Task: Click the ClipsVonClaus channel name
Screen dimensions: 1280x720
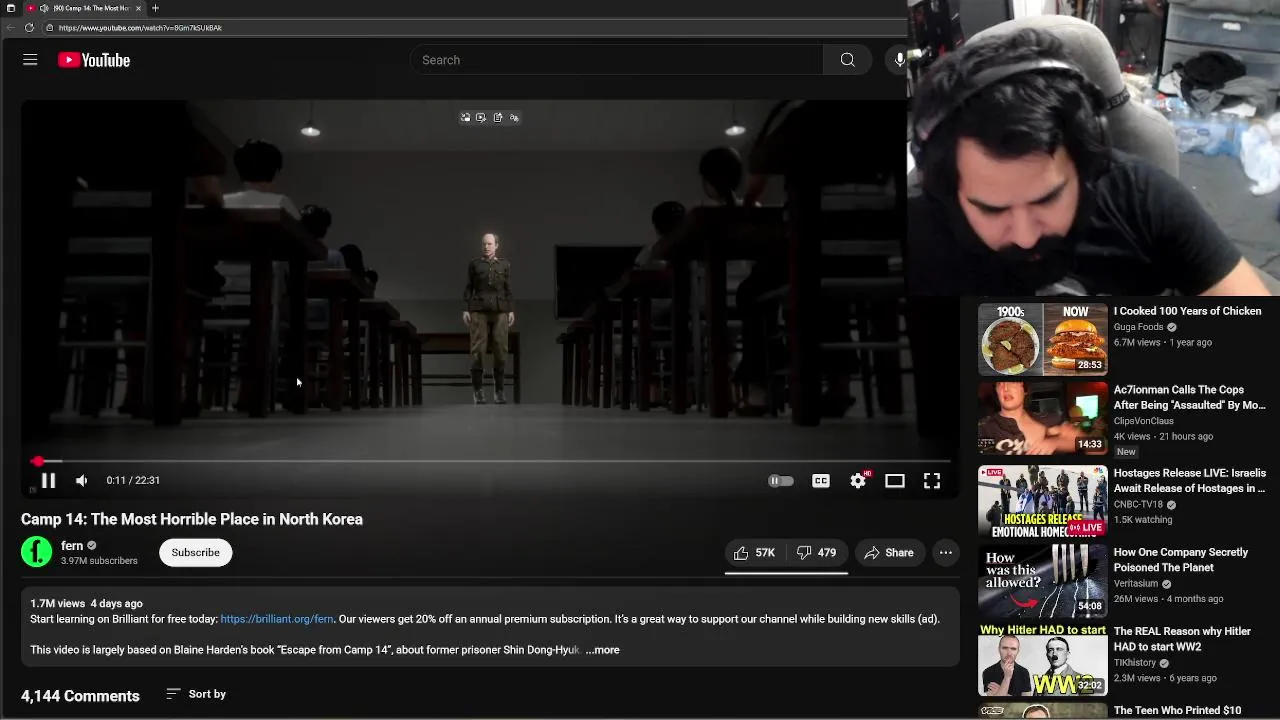Action: coord(1144,421)
